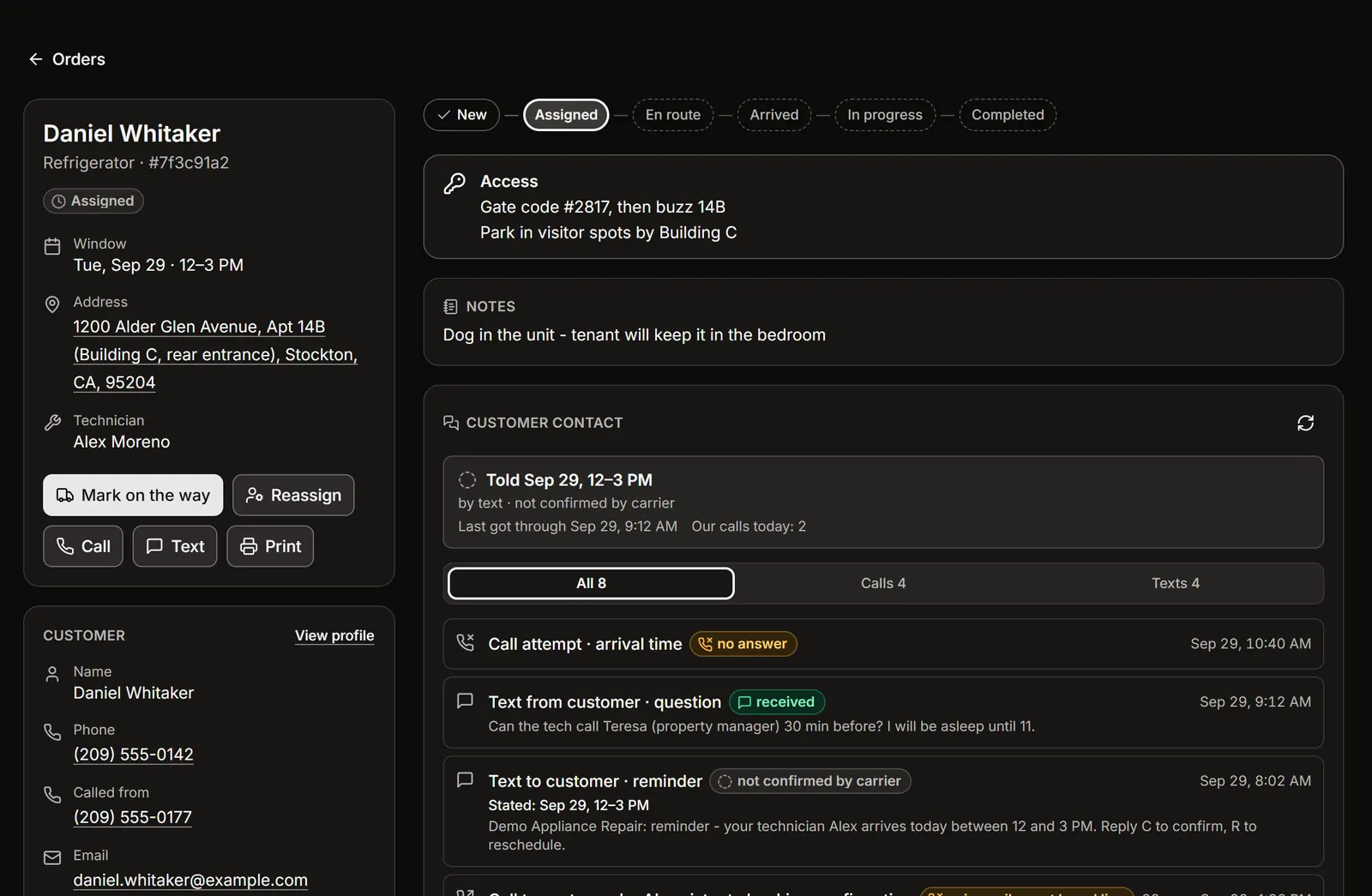
Task: Click the key icon in Access card
Action: pos(454,183)
